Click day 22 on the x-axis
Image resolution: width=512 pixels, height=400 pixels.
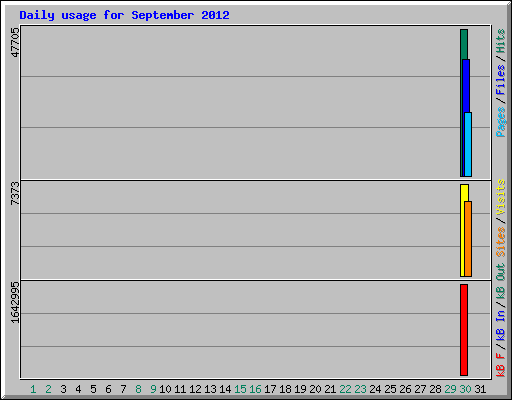[x=345, y=389]
